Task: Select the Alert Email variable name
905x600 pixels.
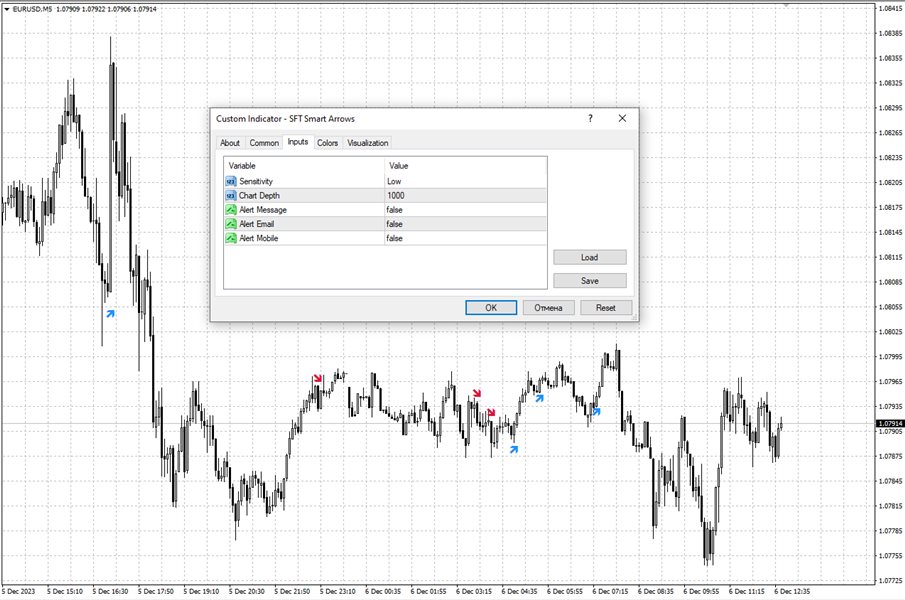Action: coord(256,224)
